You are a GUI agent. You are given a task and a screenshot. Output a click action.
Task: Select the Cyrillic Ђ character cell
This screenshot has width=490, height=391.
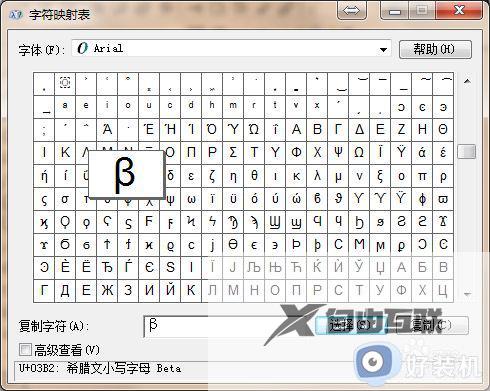107,268
